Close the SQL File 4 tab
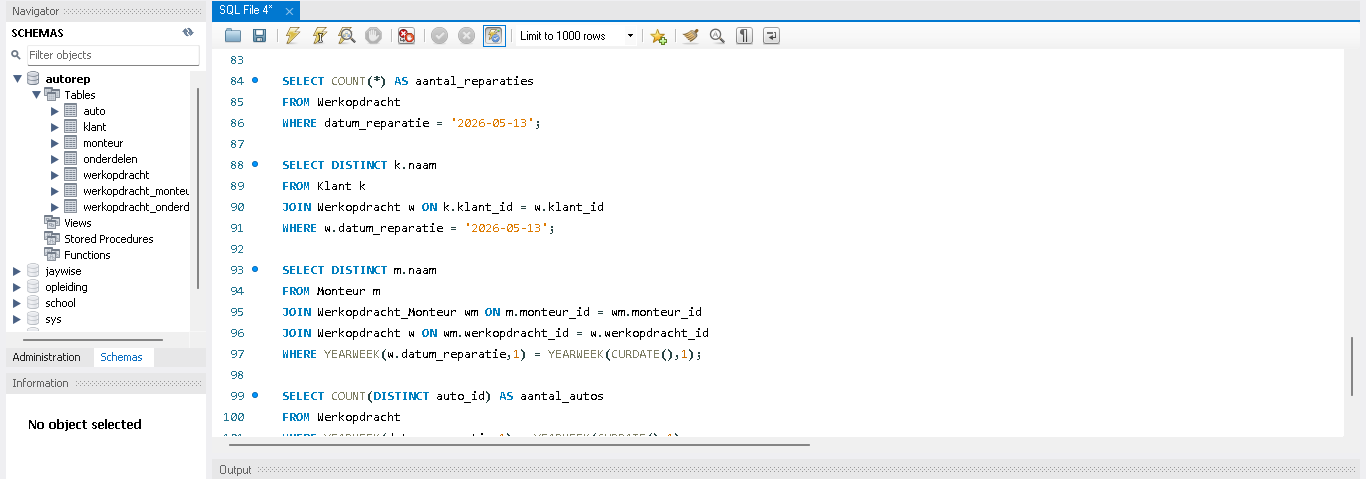 [x=289, y=11]
